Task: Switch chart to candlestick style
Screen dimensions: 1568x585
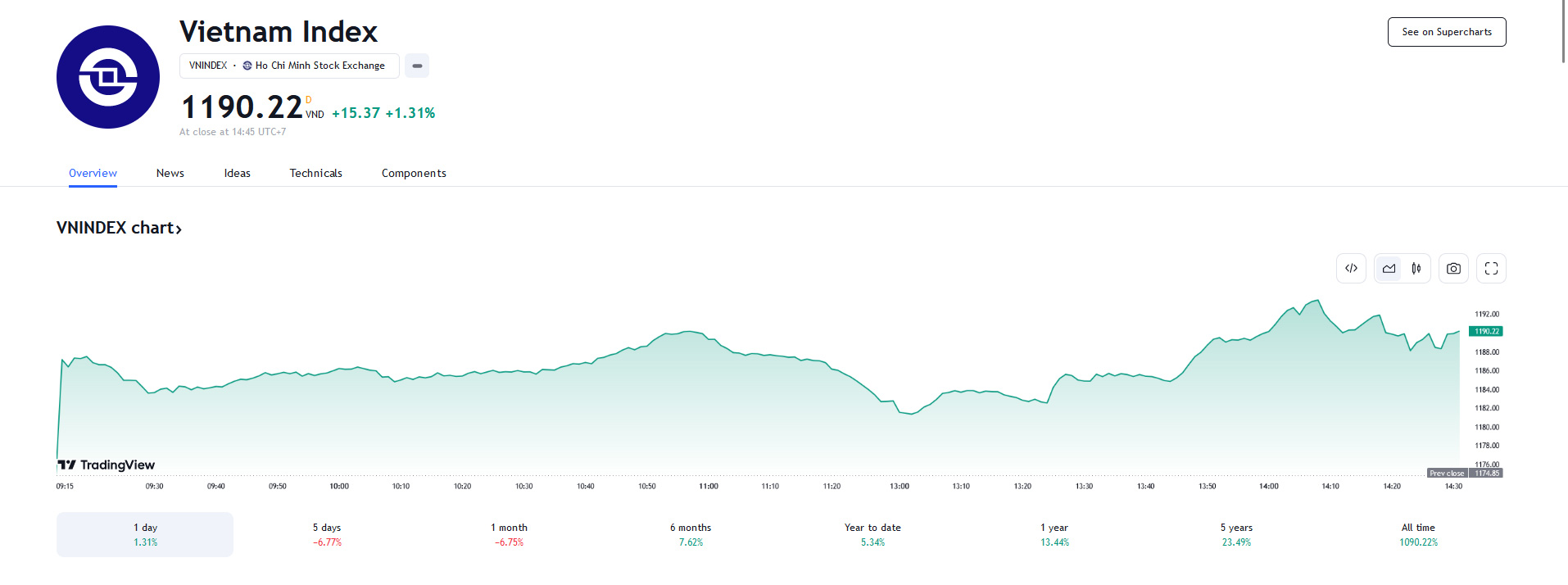Action: coord(1416,269)
